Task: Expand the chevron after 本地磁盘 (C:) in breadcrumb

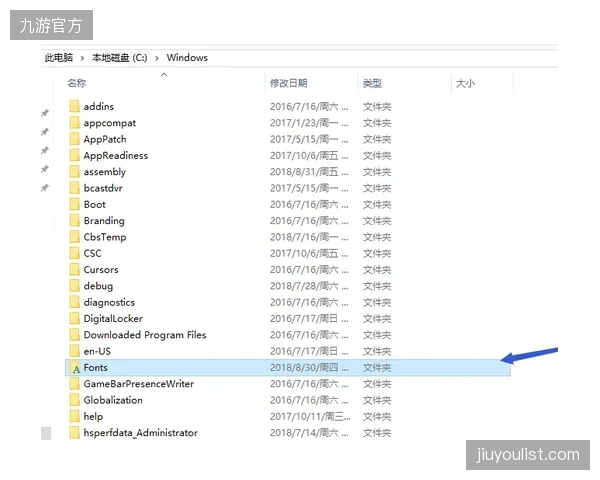Action: pyautogui.click(x=157, y=58)
